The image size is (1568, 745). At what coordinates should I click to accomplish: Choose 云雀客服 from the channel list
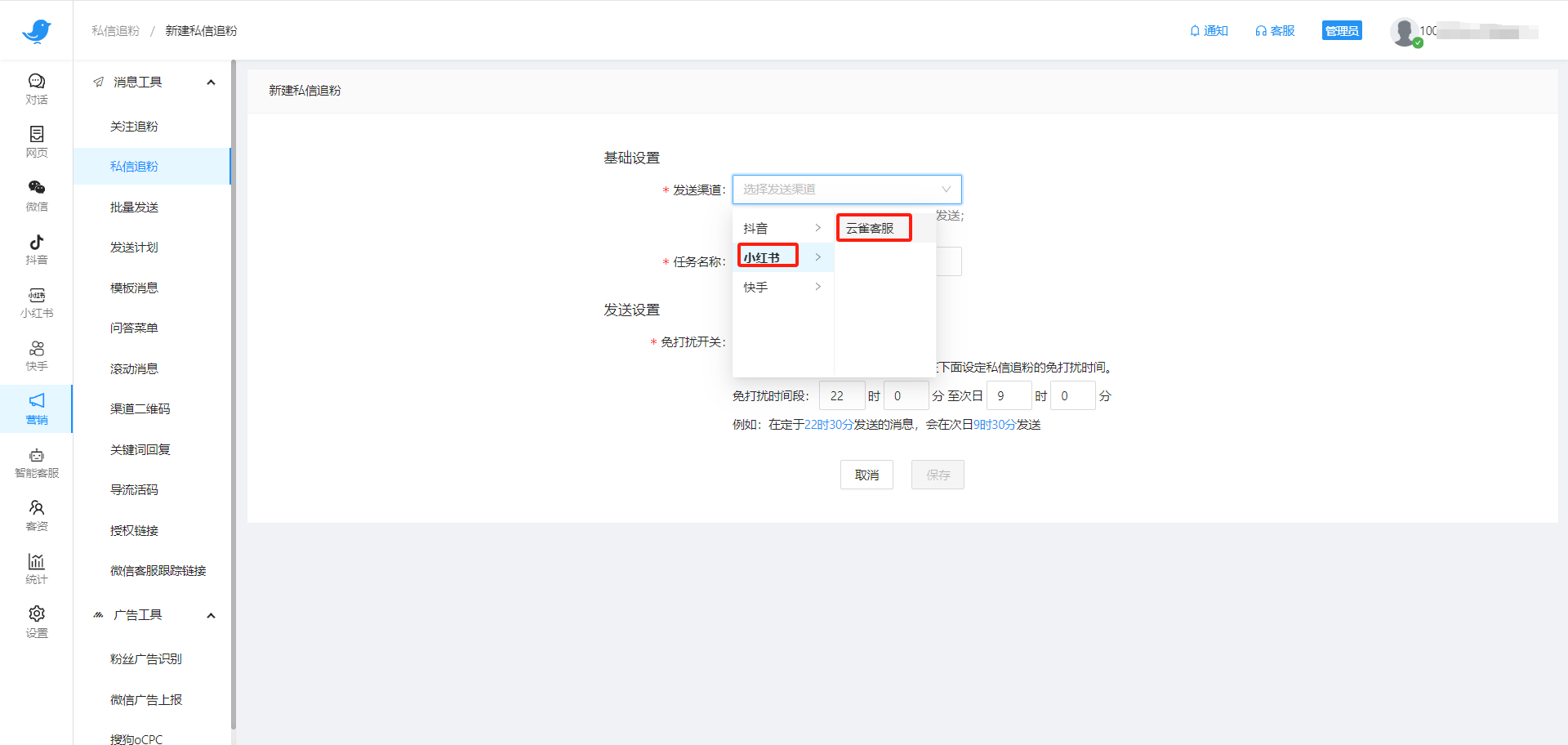[x=873, y=227]
